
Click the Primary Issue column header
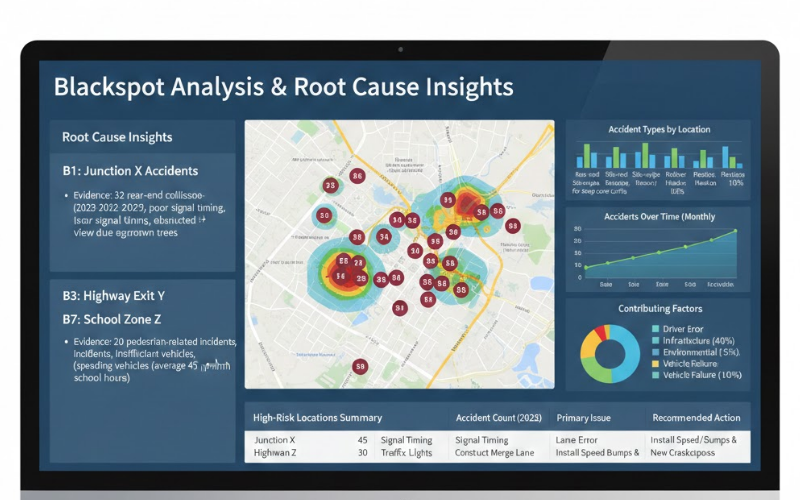pos(583,418)
